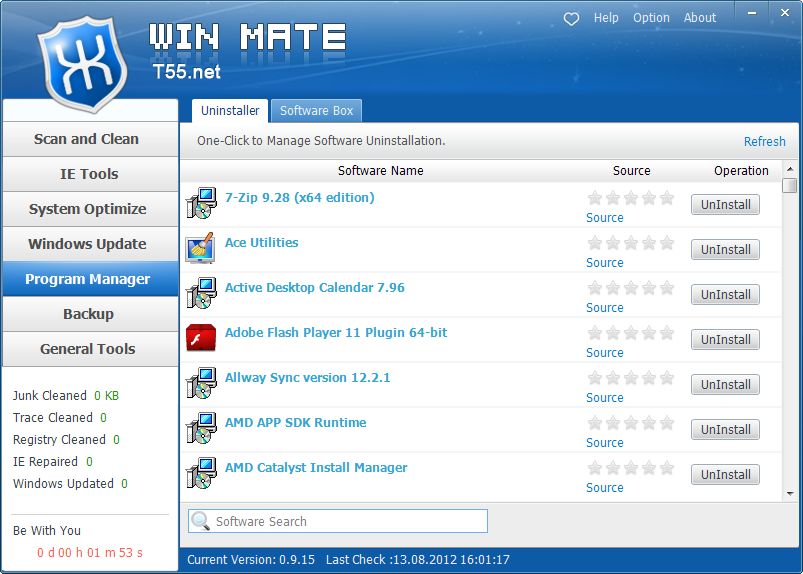This screenshot has height=574, width=803.
Task: Switch to the Software Box tab
Action: pyautogui.click(x=316, y=111)
